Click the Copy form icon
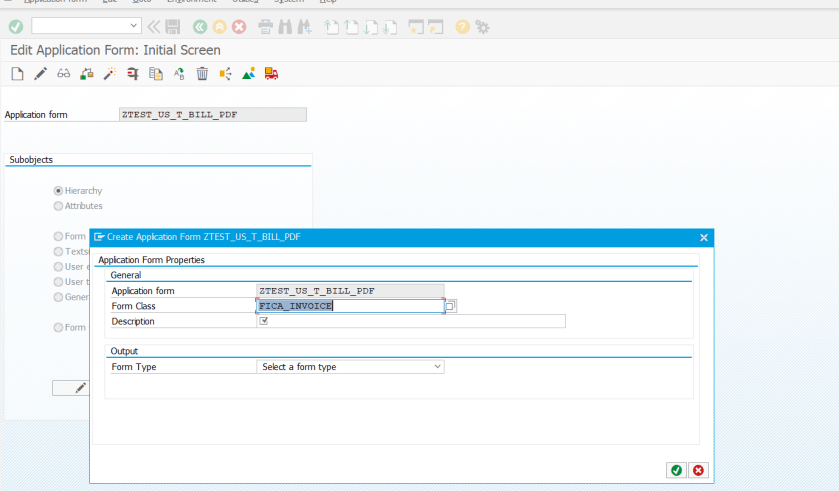Image resolution: width=839 pixels, height=491 pixels. click(x=156, y=73)
